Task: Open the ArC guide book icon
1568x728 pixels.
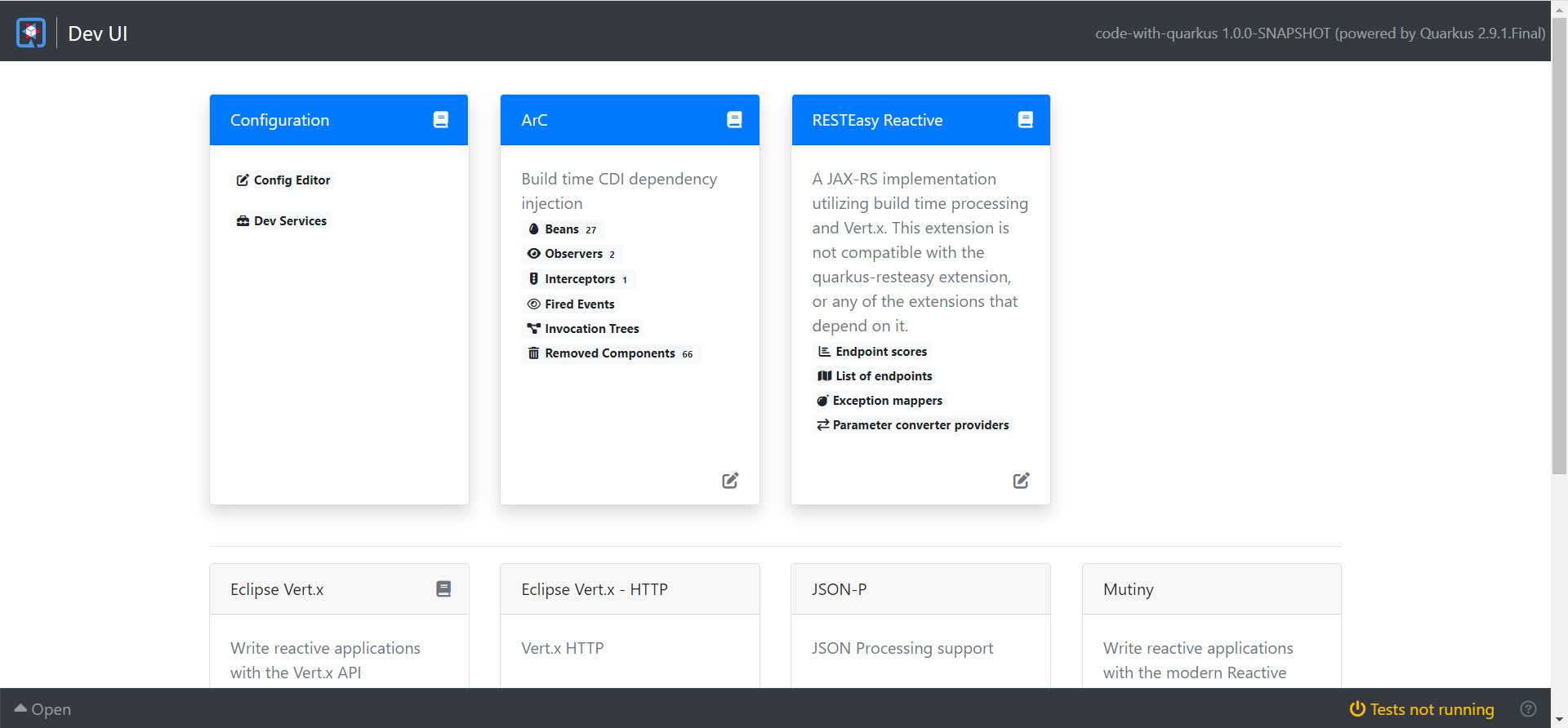Action: point(734,120)
